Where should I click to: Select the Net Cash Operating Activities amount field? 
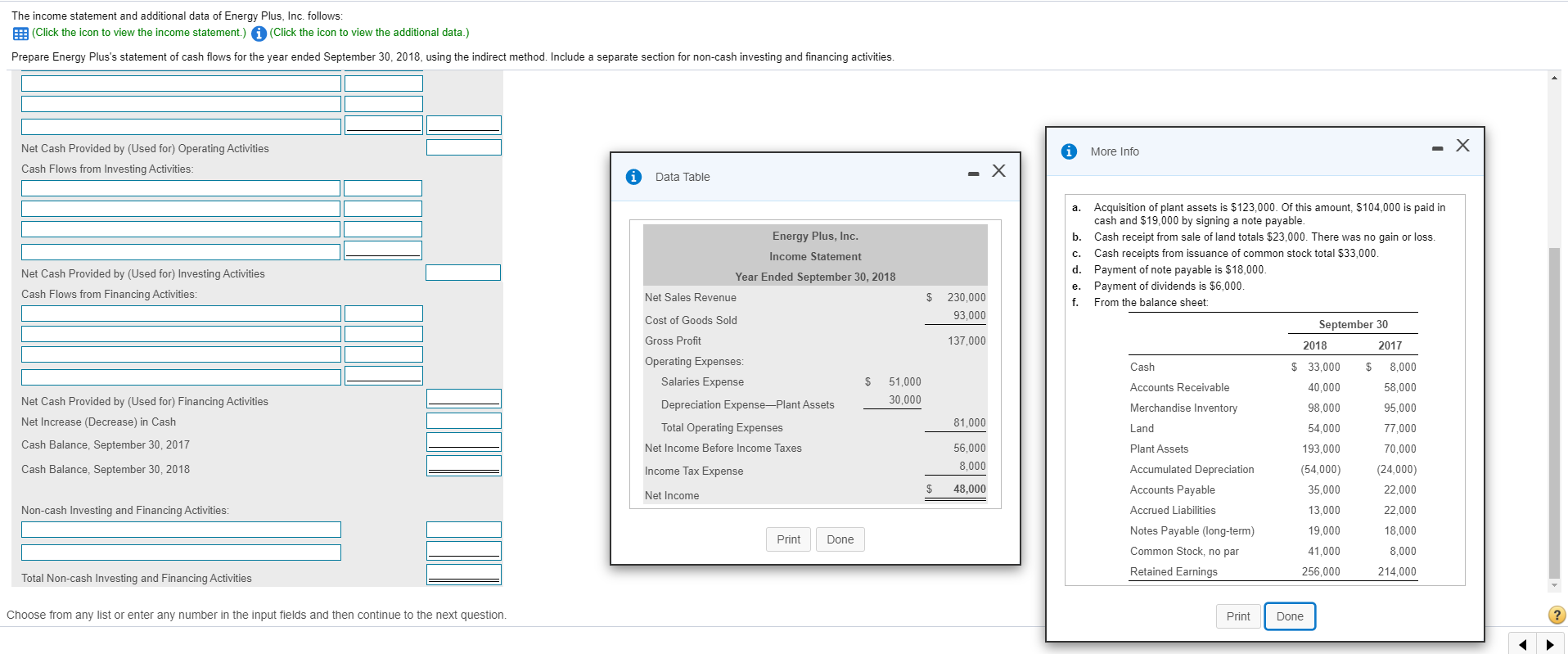tap(463, 147)
